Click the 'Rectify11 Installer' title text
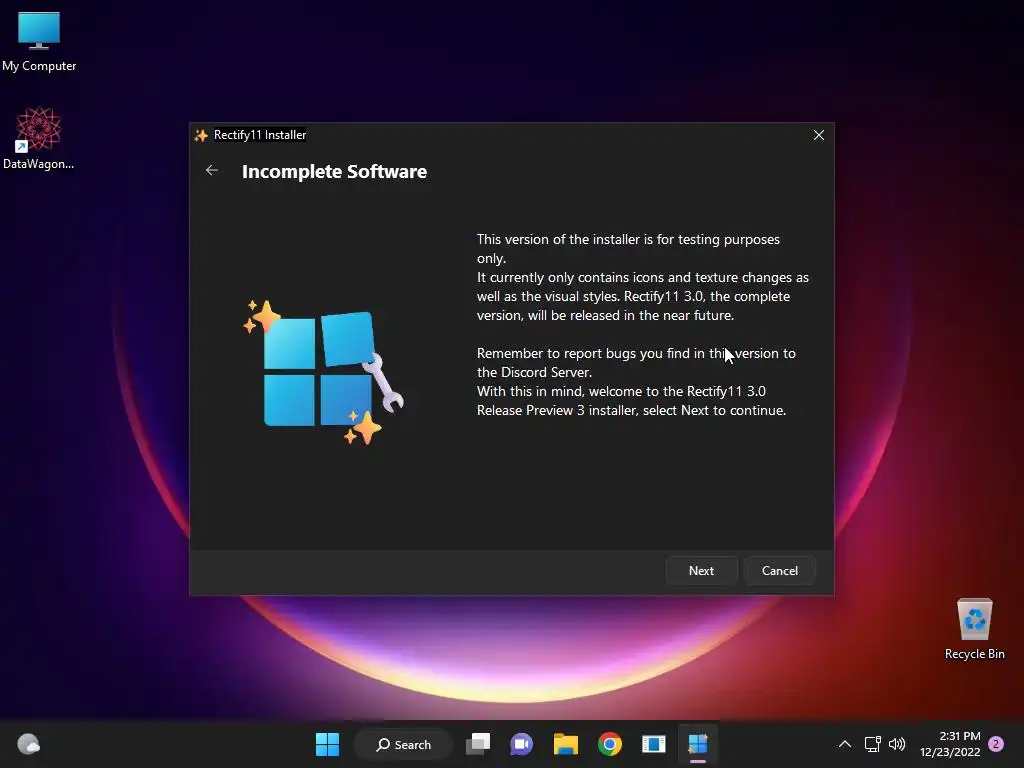The height and width of the screenshot is (768, 1024). coord(260,135)
